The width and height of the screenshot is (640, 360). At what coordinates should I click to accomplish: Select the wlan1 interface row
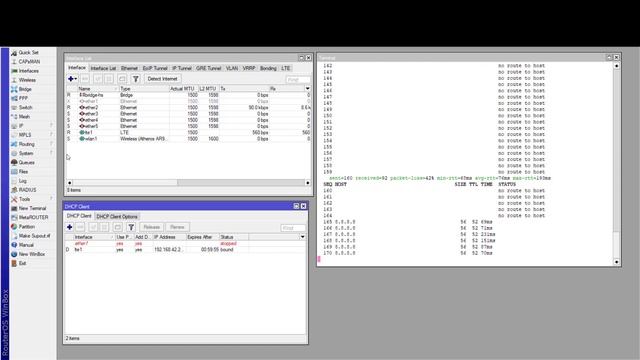click(188, 139)
